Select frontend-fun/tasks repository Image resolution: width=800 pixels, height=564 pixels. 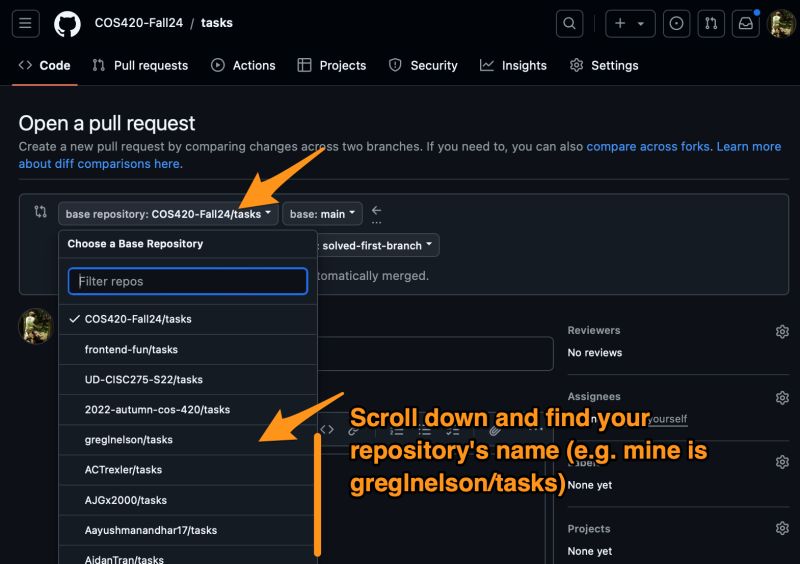point(188,350)
